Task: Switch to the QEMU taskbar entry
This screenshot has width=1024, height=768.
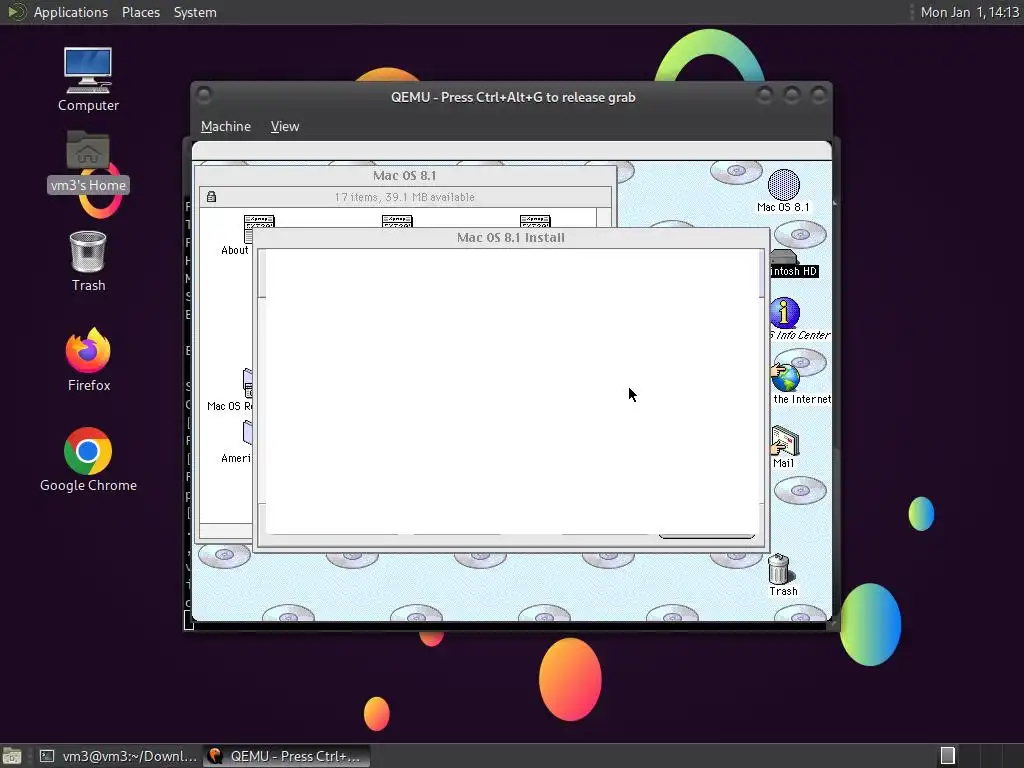Action: tap(286, 756)
